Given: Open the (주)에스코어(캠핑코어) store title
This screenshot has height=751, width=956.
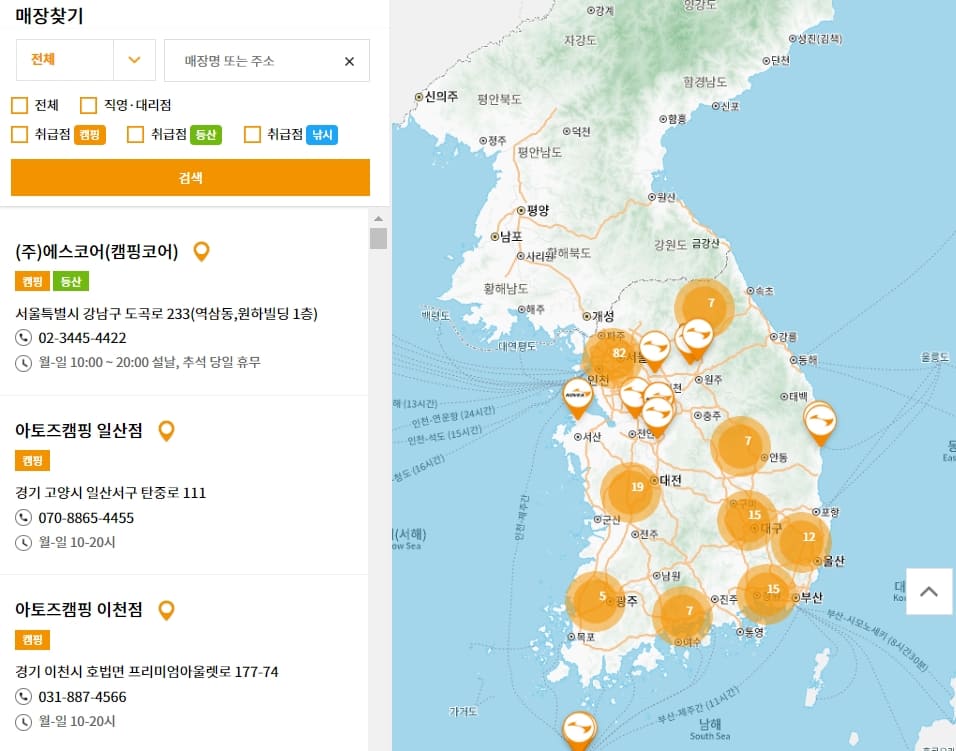Looking at the screenshot, I should coord(97,251).
